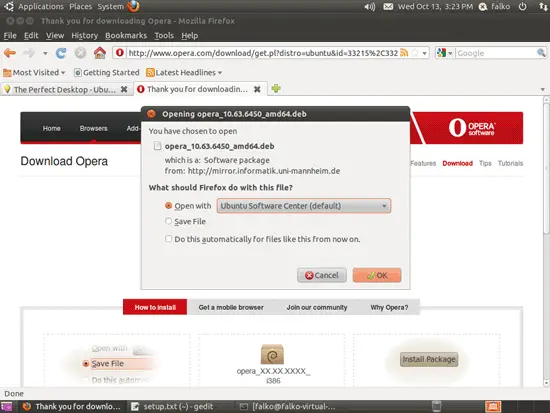Open the View menu
The height and width of the screenshot is (413, 550).
click(x=55, y=35)
